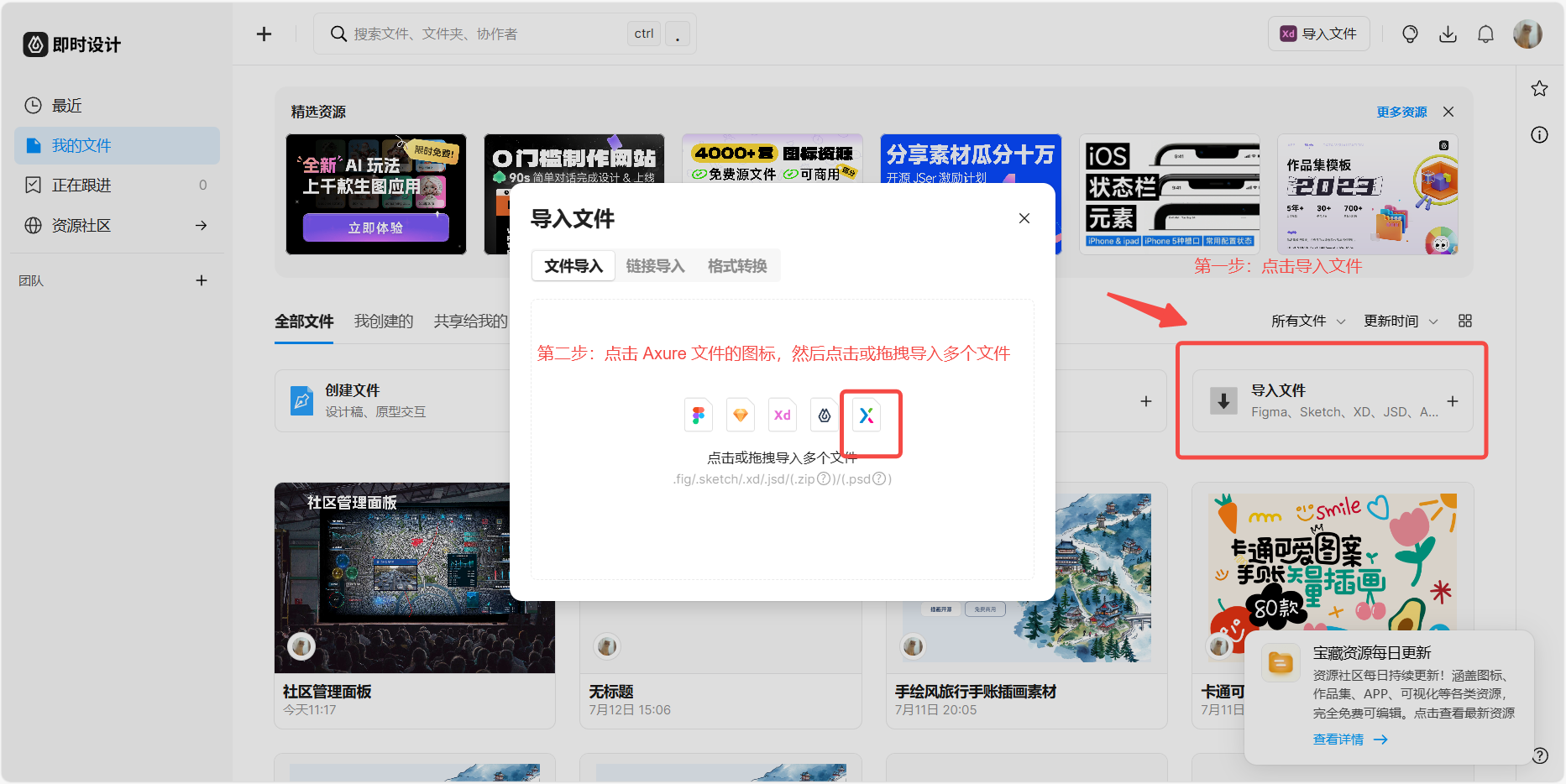Click the Axure file icon in dialog
Viewport: 1566px width, 784px height.
(x=867, y=415)
